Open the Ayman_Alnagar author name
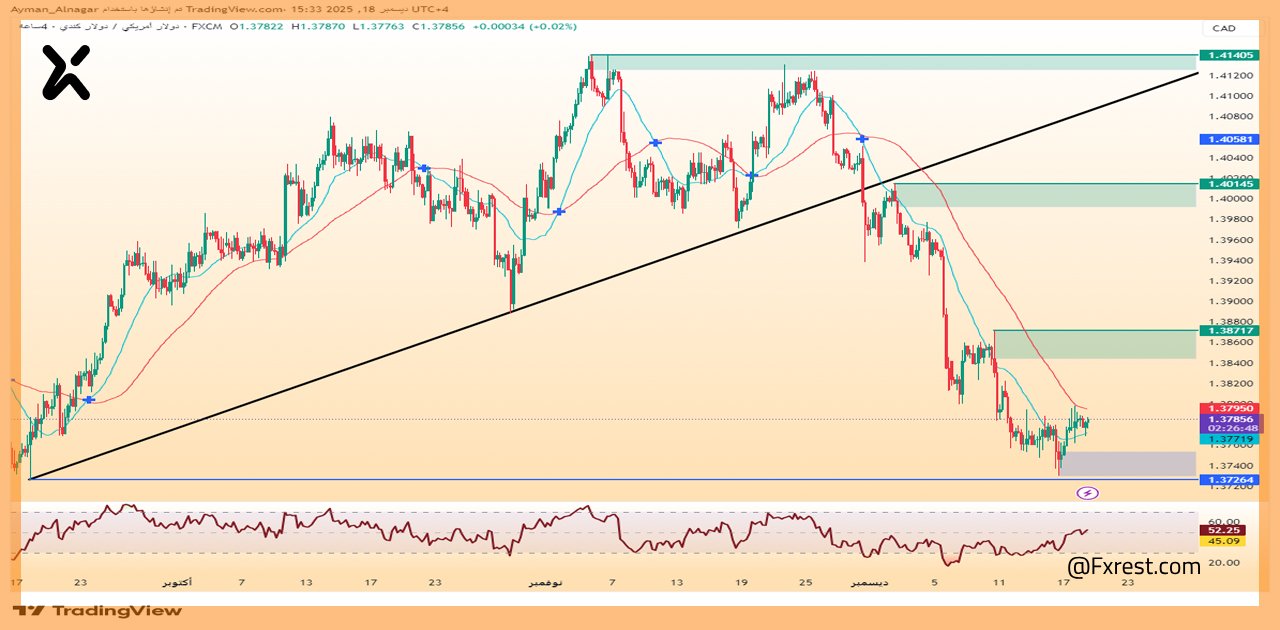 pyautogui.click(x=57, y=7)
